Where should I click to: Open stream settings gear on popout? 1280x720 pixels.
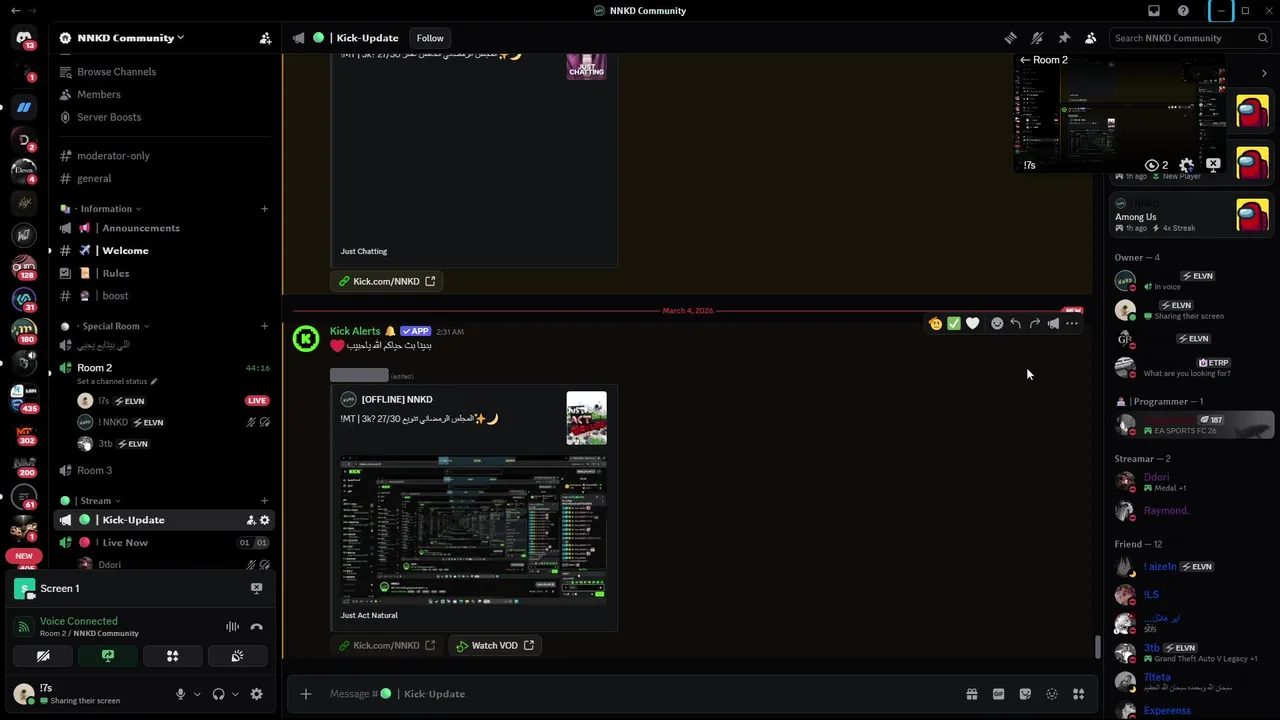(1186, 165)
